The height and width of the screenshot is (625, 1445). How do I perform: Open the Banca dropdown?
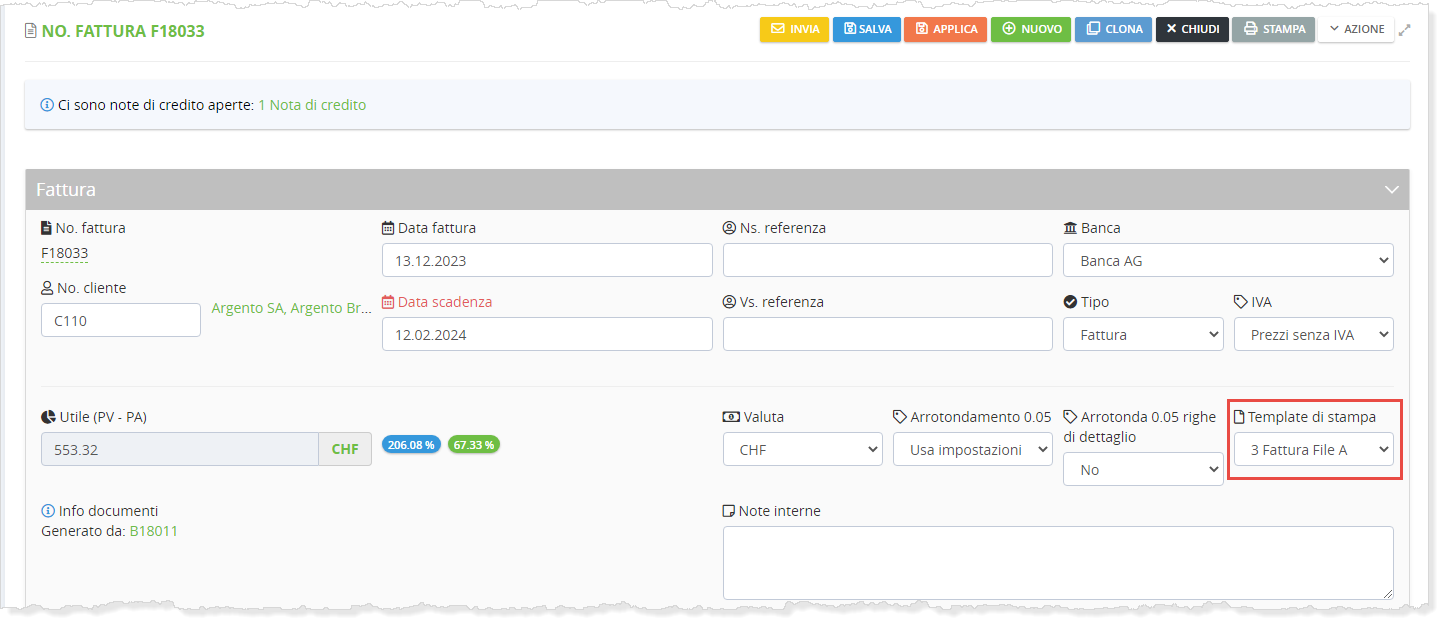(x=1228, y=261)
